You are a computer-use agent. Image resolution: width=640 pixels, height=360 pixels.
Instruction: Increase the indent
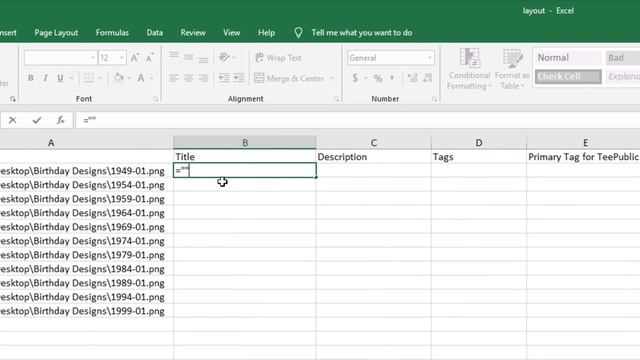[x=239, y=78]
